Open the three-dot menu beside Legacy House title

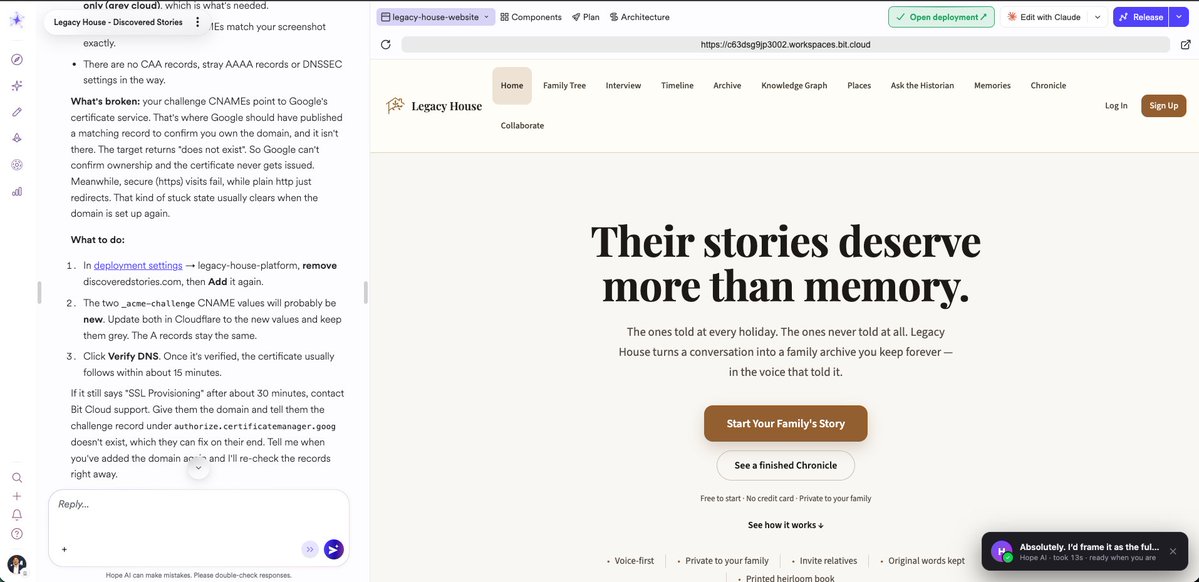198,22
